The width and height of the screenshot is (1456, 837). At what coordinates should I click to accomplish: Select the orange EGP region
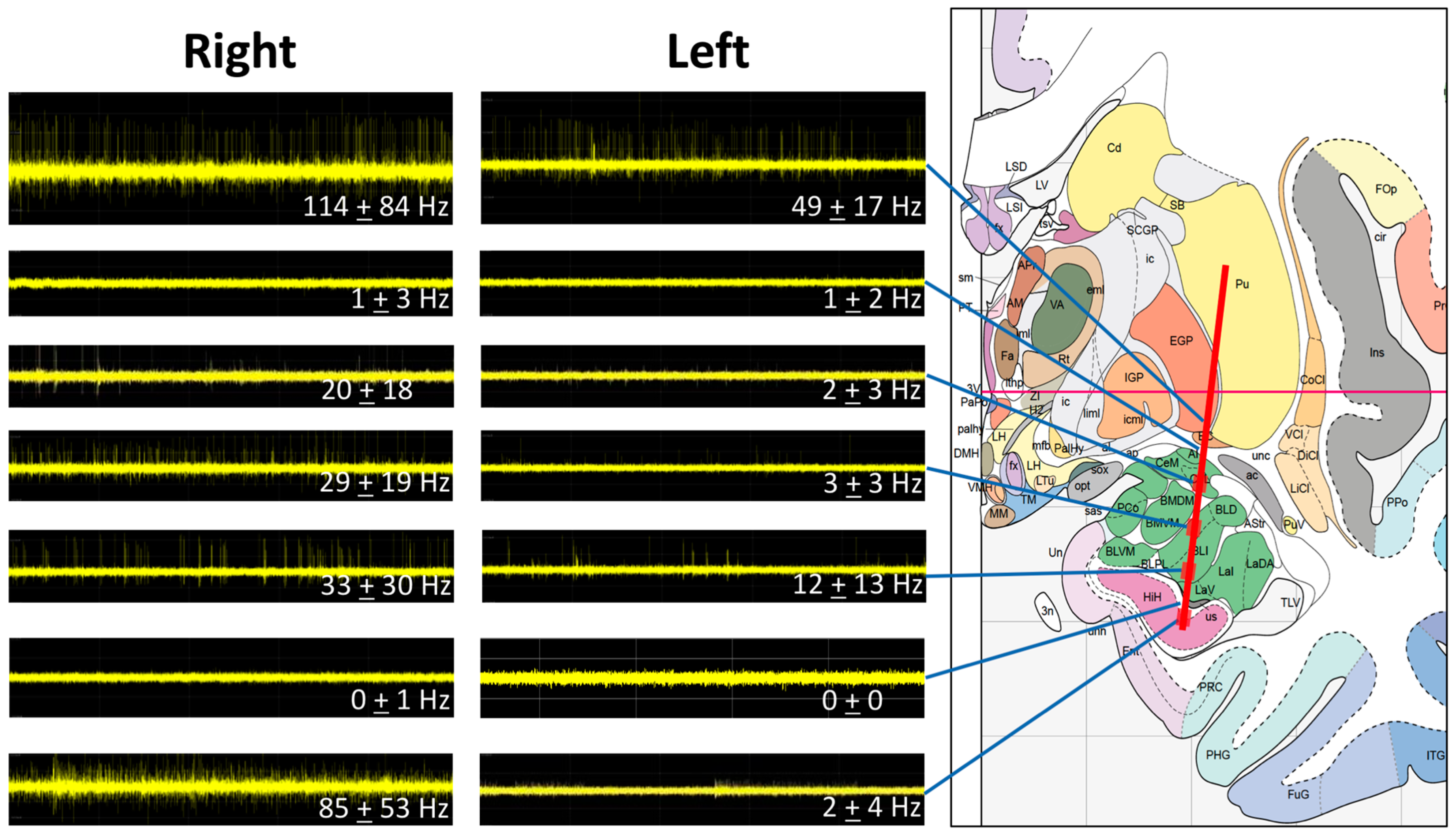click(1180, 341)
